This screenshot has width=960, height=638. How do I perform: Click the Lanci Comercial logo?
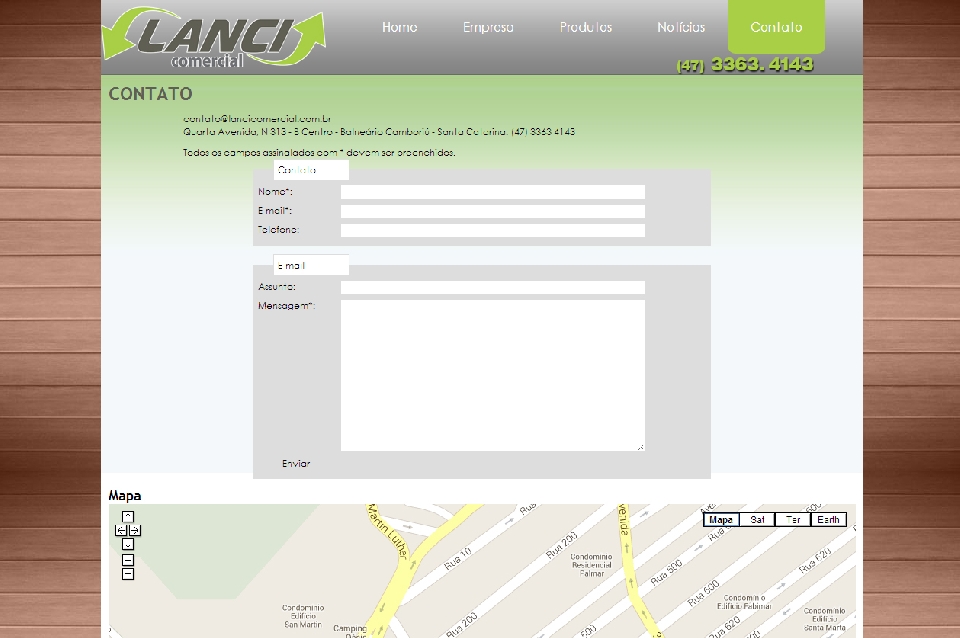(x=214, y=38)
